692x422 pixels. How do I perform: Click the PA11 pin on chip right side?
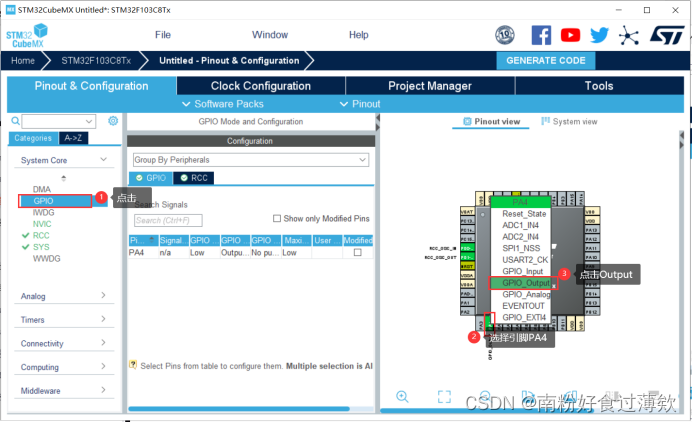point(592,248)
